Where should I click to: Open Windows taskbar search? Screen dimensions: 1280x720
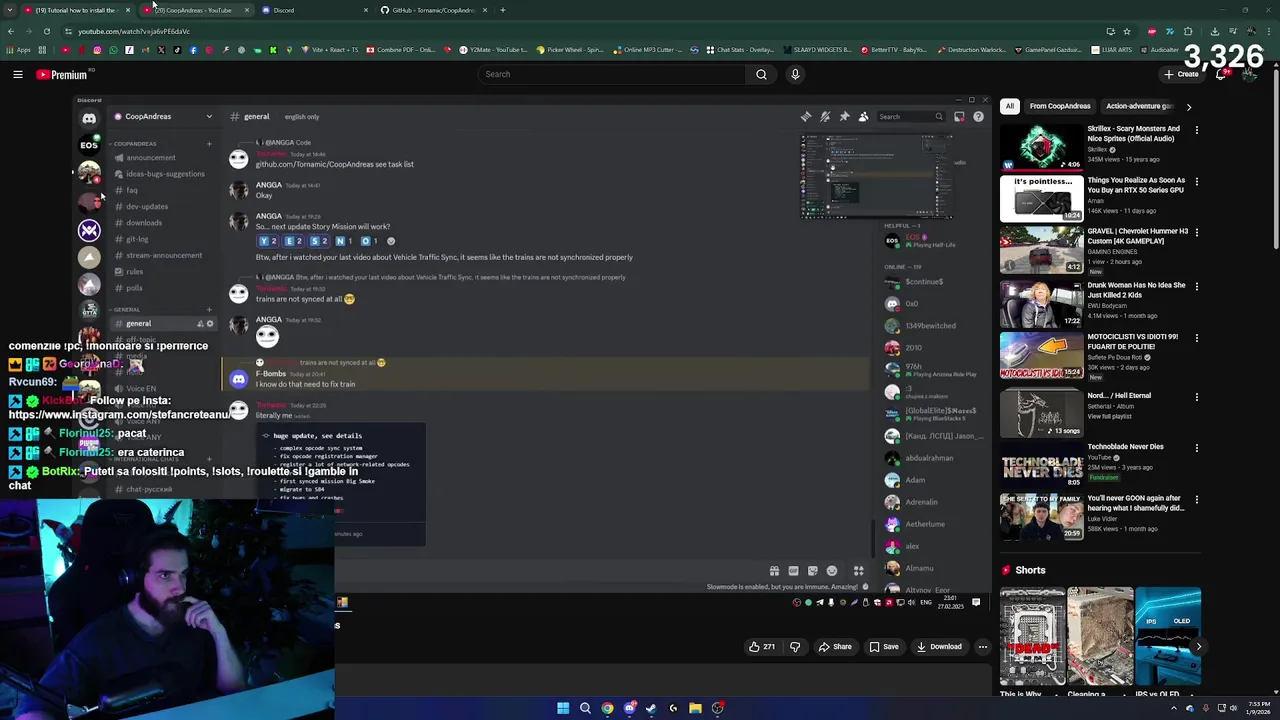click(x=585, y=708)
